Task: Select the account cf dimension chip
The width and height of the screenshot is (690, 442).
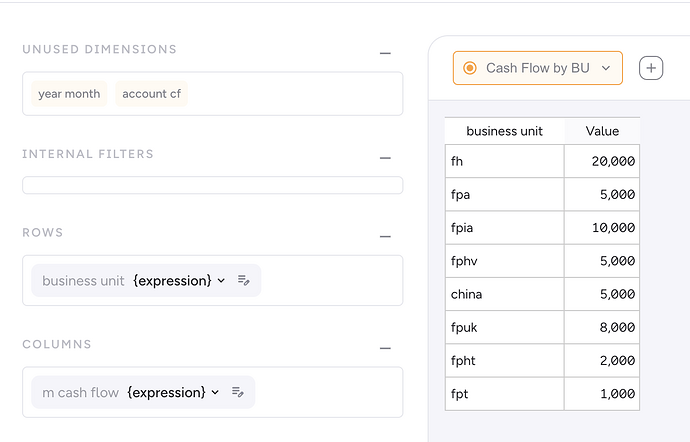Action: (151, 94)
